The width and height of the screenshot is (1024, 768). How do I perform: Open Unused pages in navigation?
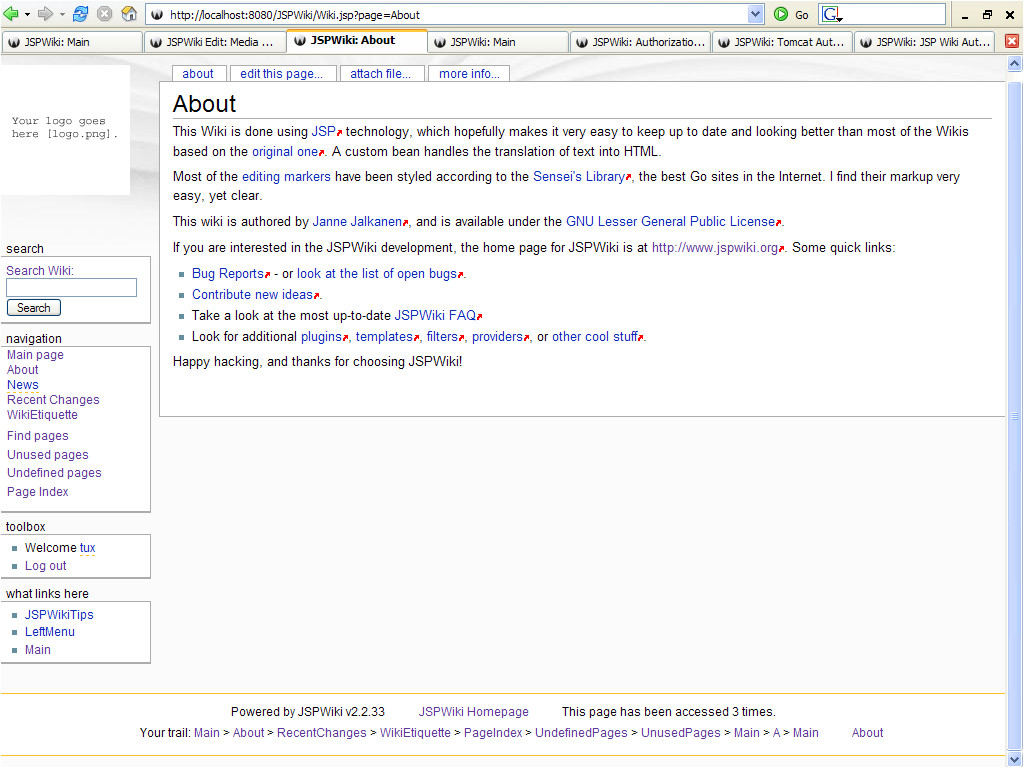48,455
